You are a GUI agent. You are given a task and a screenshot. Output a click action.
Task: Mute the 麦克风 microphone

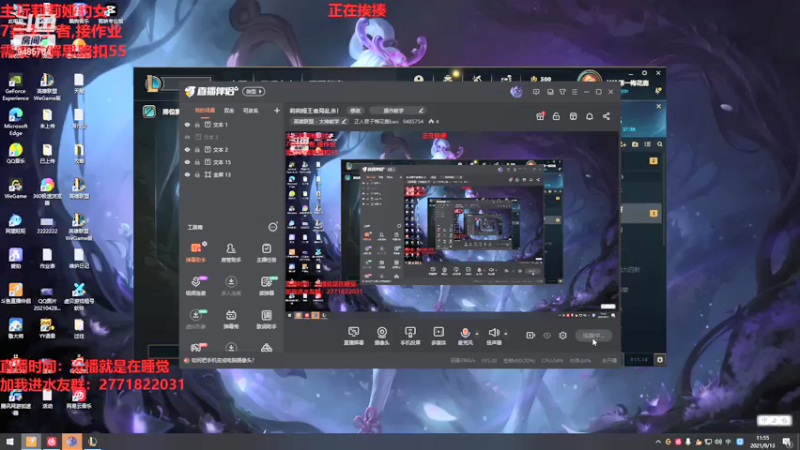[465, 336]
